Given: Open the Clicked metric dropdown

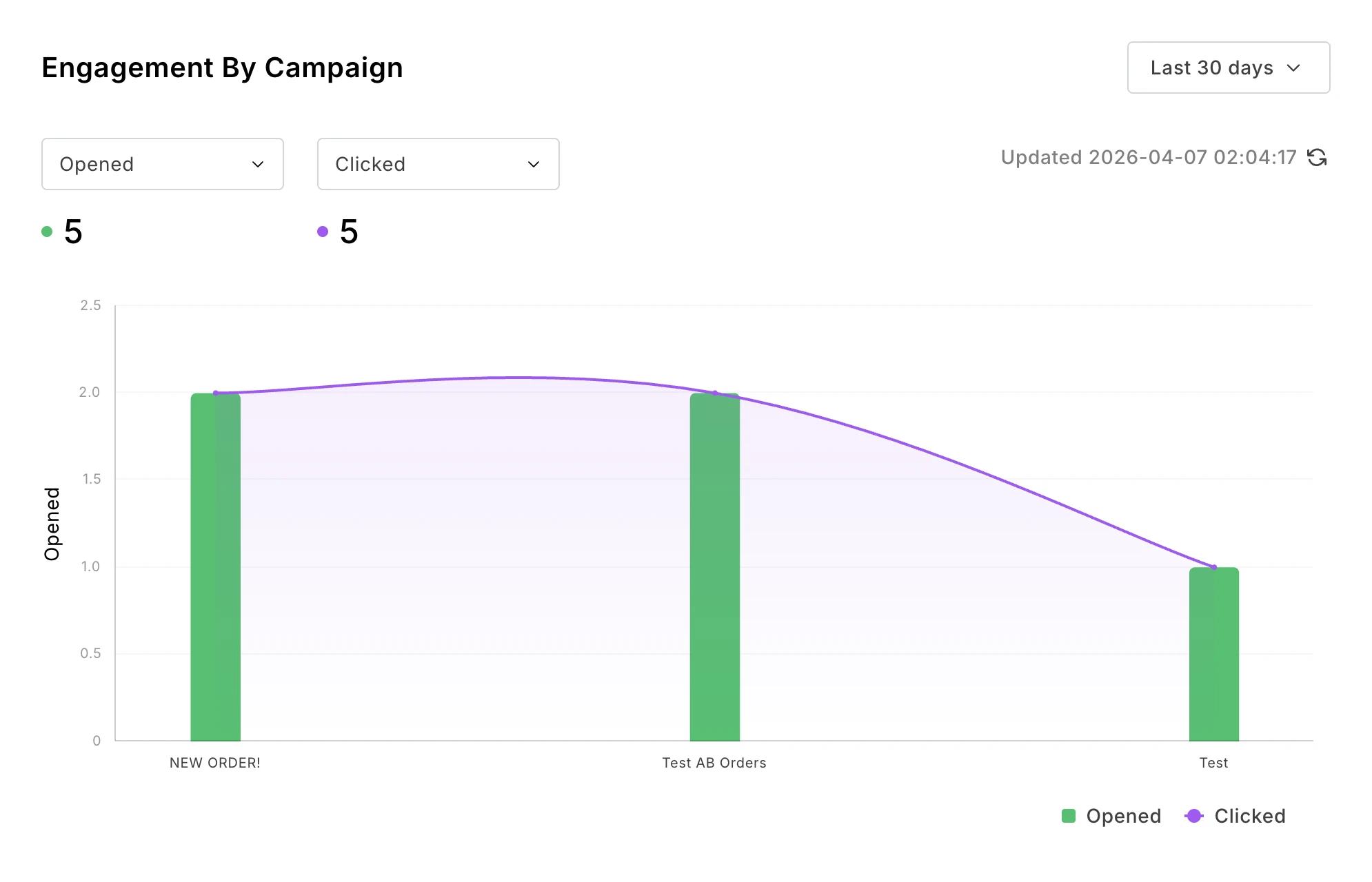Looking at the screenshot, I should (438, 164).
